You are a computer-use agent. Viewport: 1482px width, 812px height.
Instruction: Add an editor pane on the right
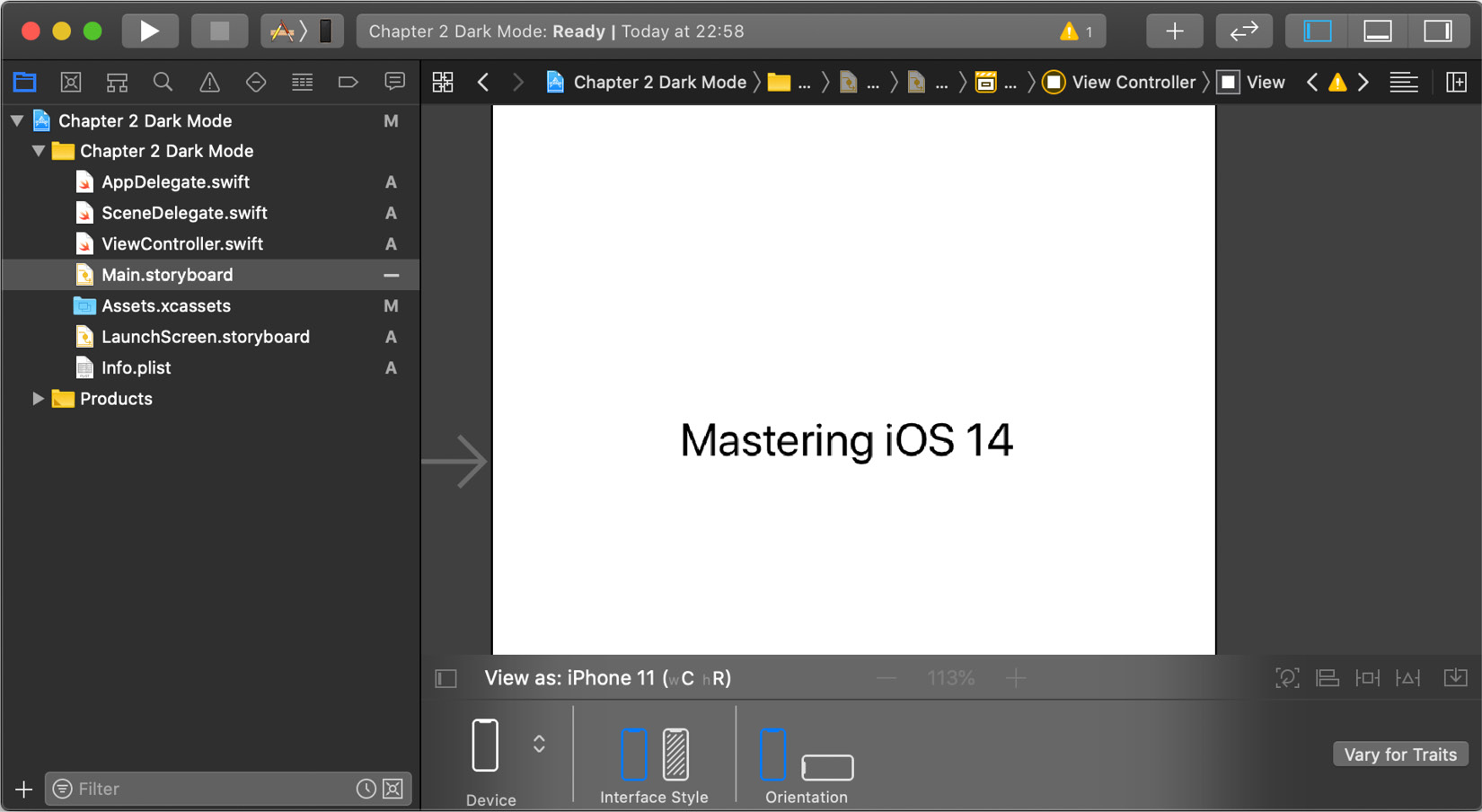(1456, 83)
